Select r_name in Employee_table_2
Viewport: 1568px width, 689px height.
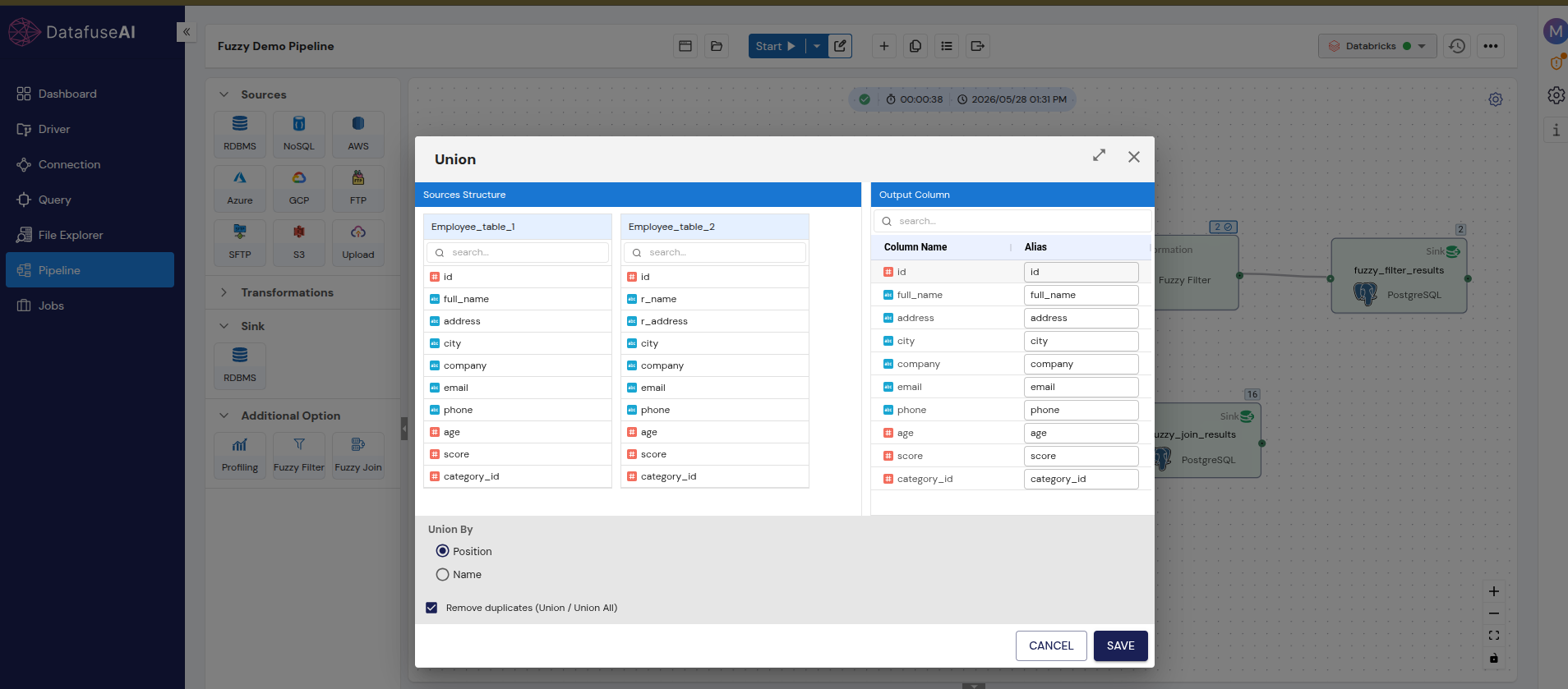tap(715, 299)
